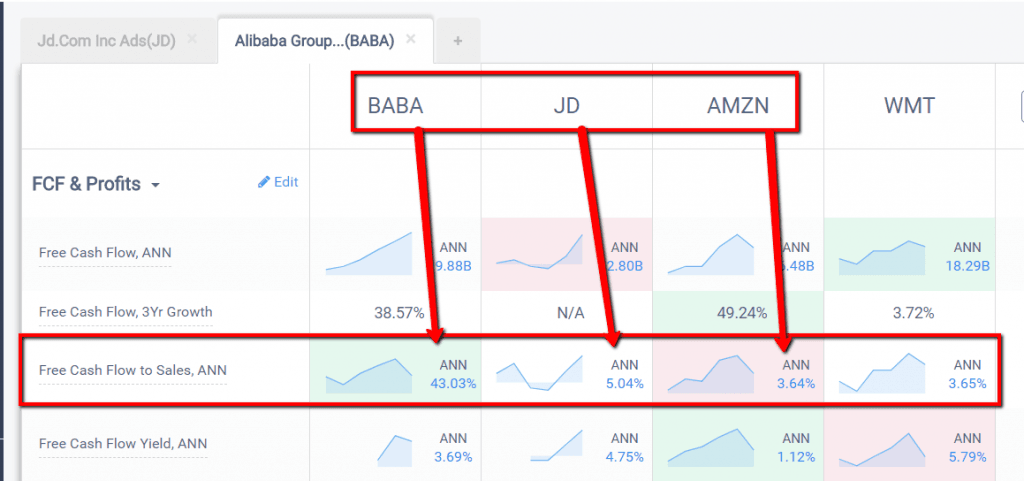Open WMT Free Cash Flow sparkline chart
The height and width of the screenshot is (481, 1024).
tap(883, 257)
